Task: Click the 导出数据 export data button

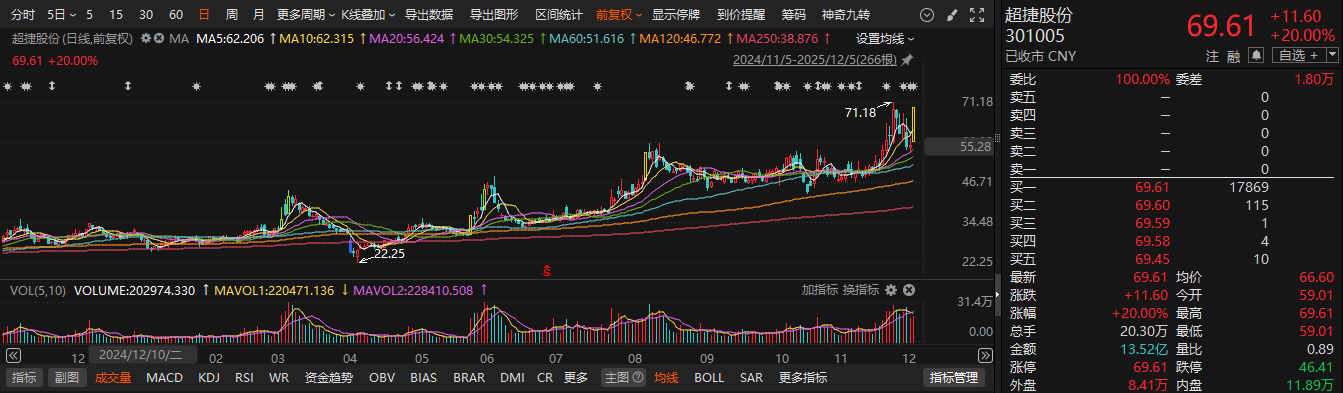Action: (x=429, y=15)
